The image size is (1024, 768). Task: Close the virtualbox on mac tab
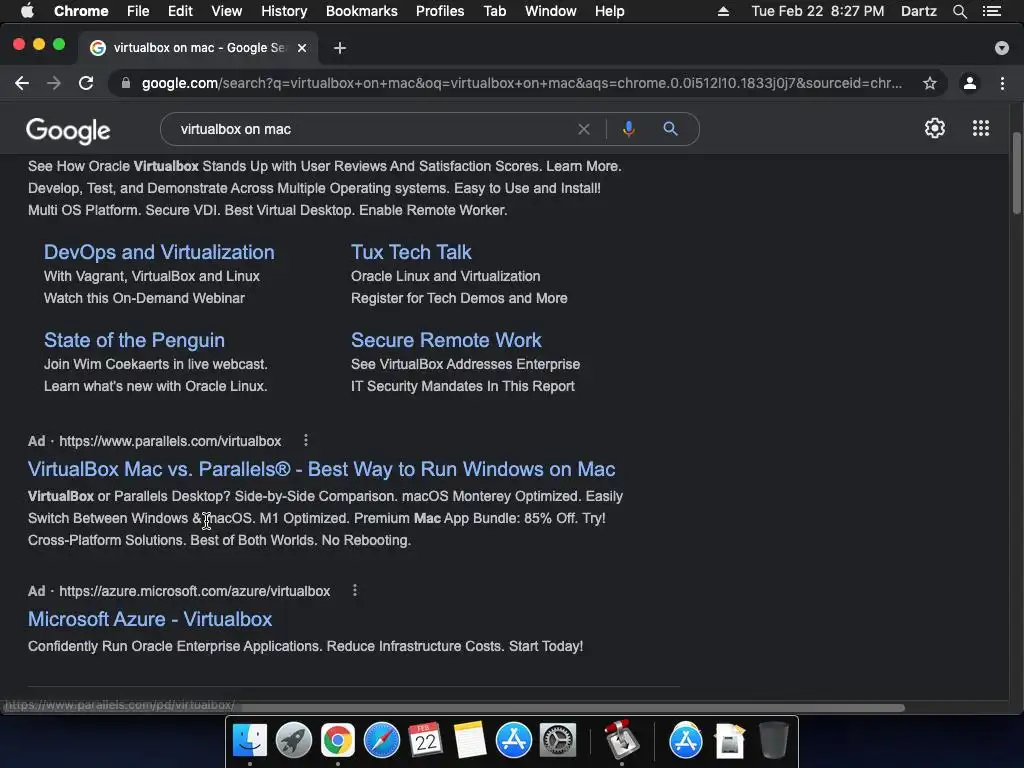302,48
